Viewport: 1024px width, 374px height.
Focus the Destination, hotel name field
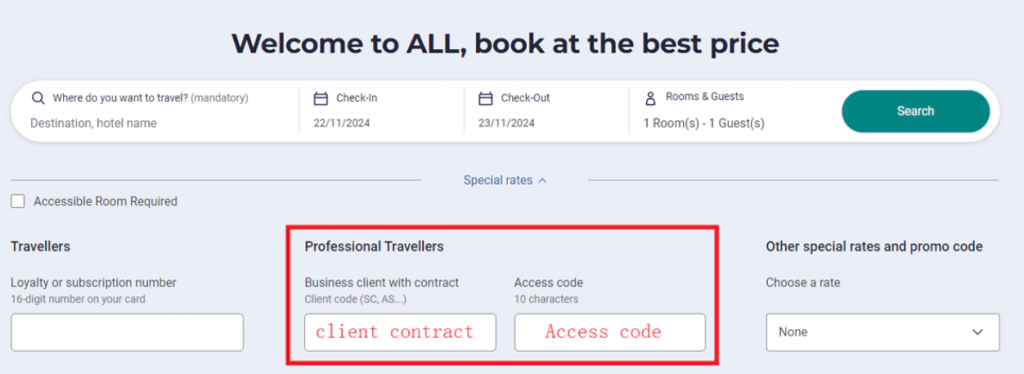pos(93,123)
